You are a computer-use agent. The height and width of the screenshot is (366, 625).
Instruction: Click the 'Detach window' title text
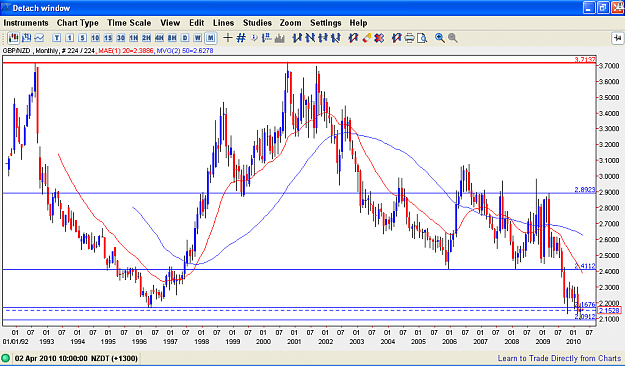41,8
